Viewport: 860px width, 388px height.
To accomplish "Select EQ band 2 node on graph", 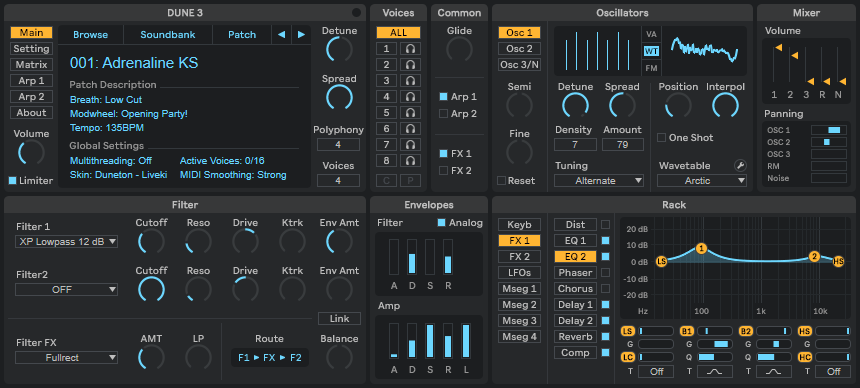I will [x=814, y=256].
